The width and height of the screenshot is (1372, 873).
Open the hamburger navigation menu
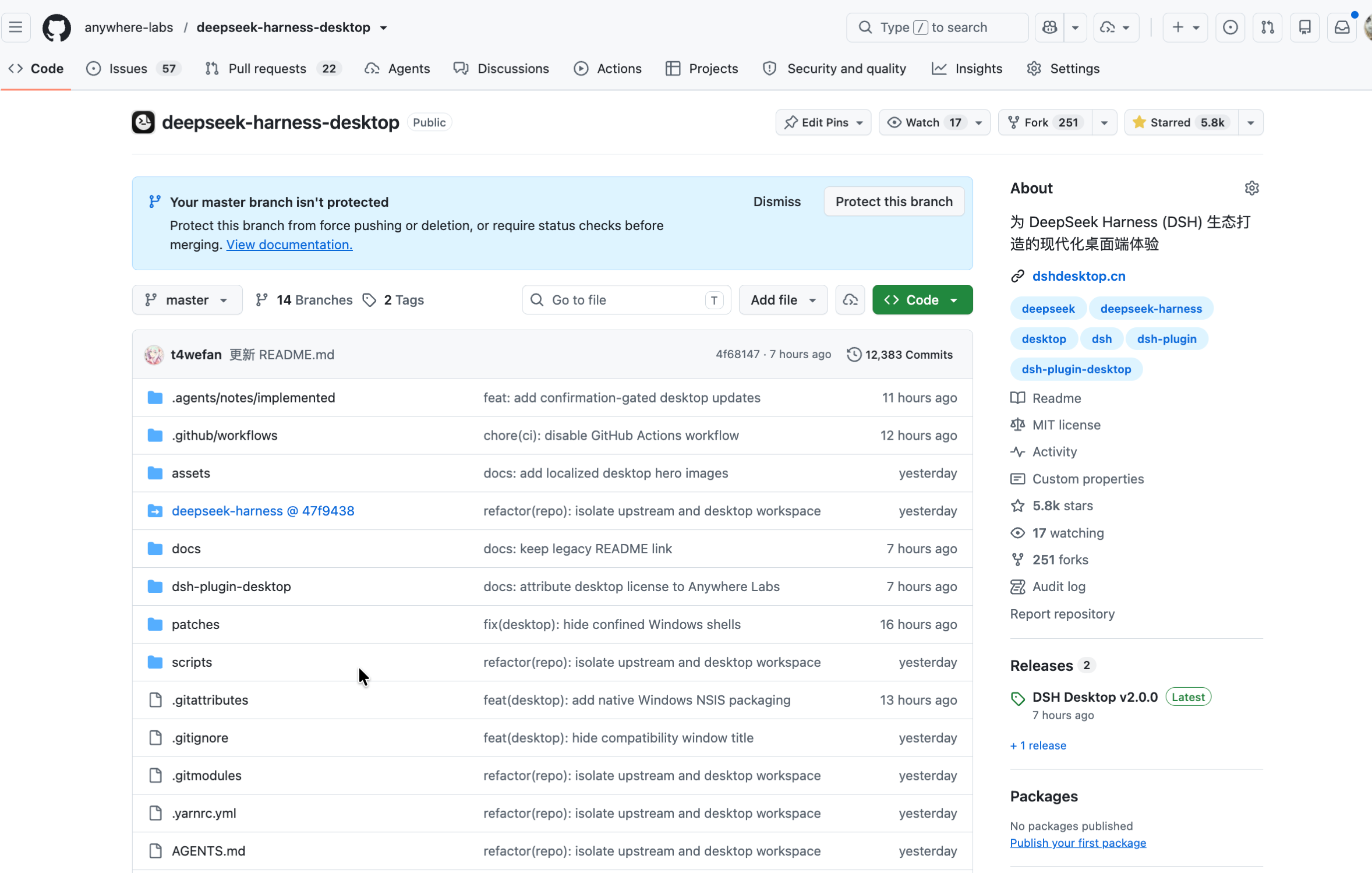[x=16, y=27]
